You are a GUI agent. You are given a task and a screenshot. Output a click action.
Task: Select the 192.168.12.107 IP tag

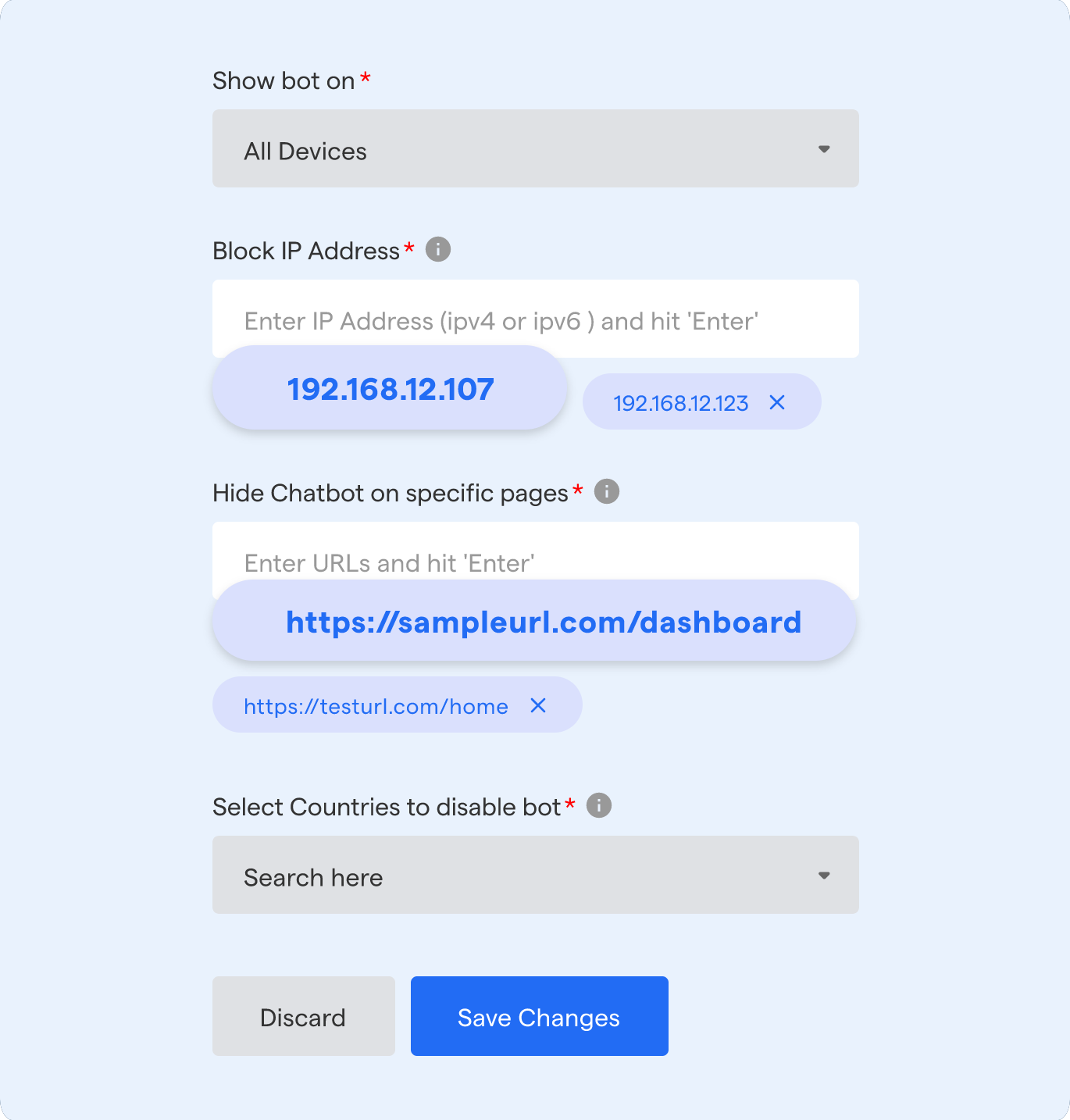point(389,388)
